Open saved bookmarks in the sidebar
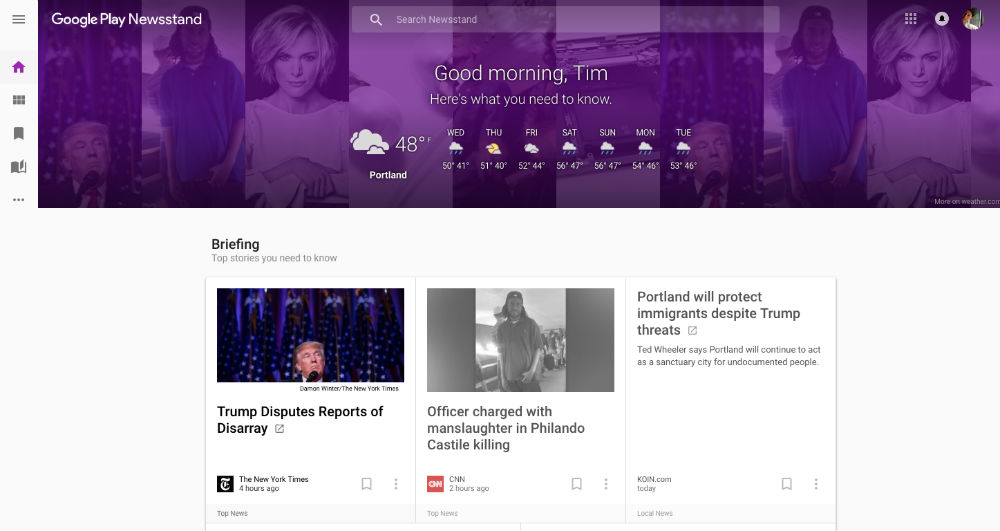The image size is (1000, 531). (x=18, y=133)
